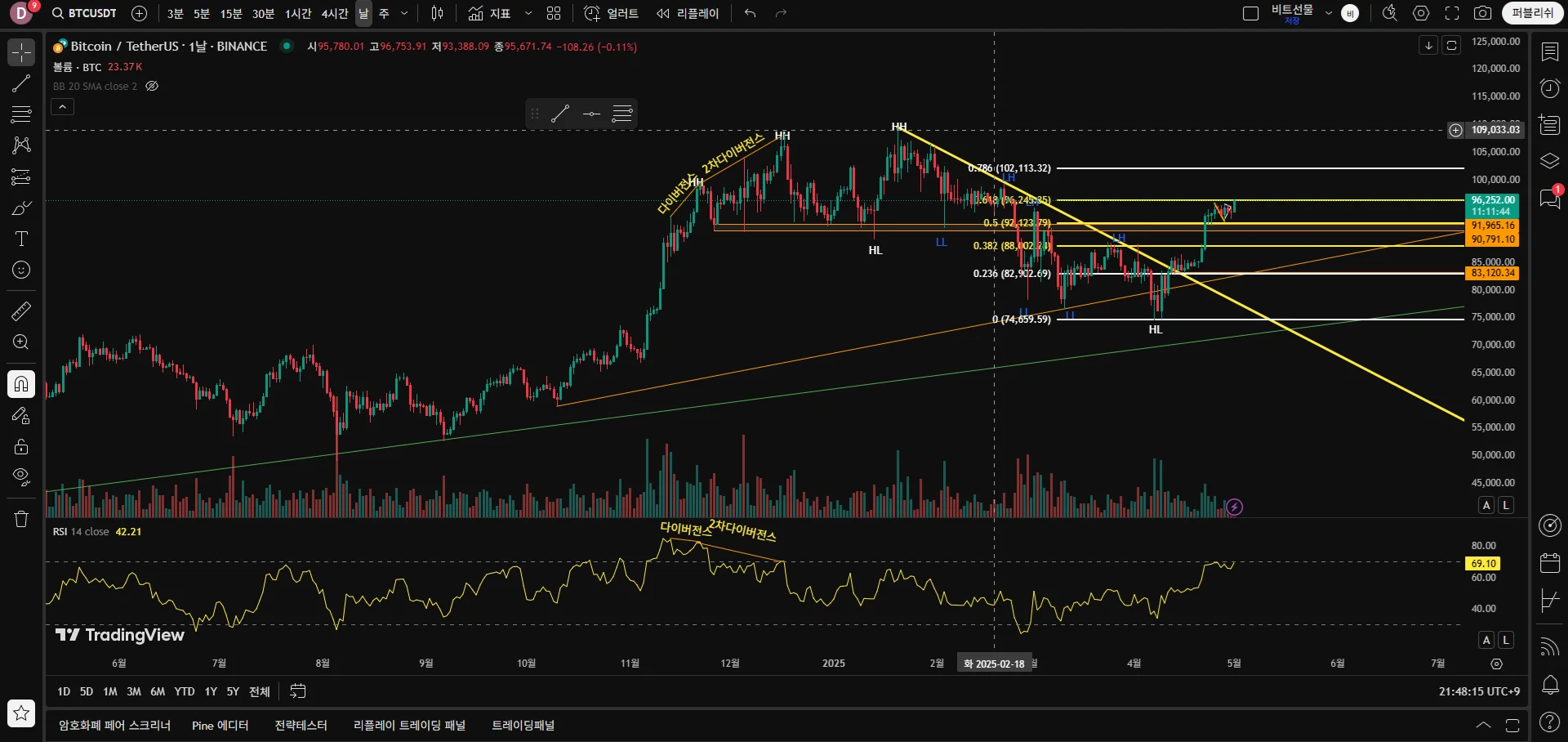Image resolution: width=1568 pixels, height=742 pixels.
Task: Open the go-to-date calendar icon
Action: coord(298,691)
